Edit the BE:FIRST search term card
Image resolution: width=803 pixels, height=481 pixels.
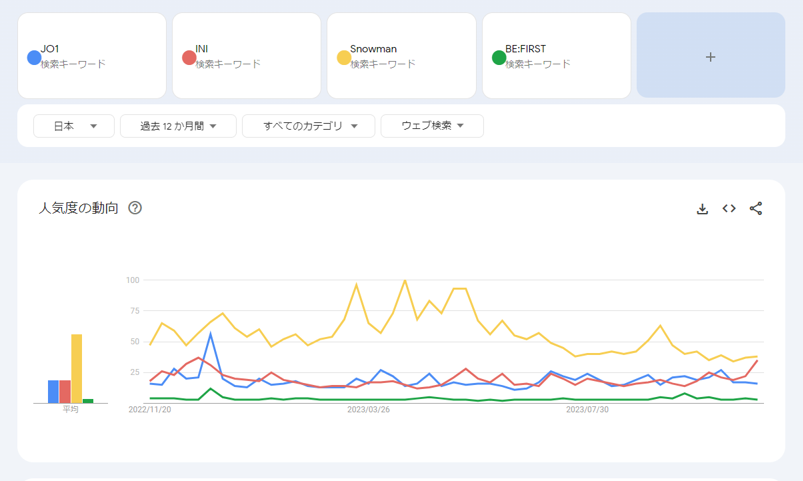coord(557,55)
